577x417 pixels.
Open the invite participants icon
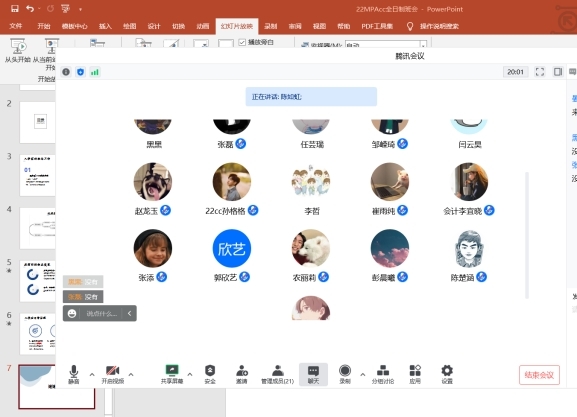pos(241,374)
